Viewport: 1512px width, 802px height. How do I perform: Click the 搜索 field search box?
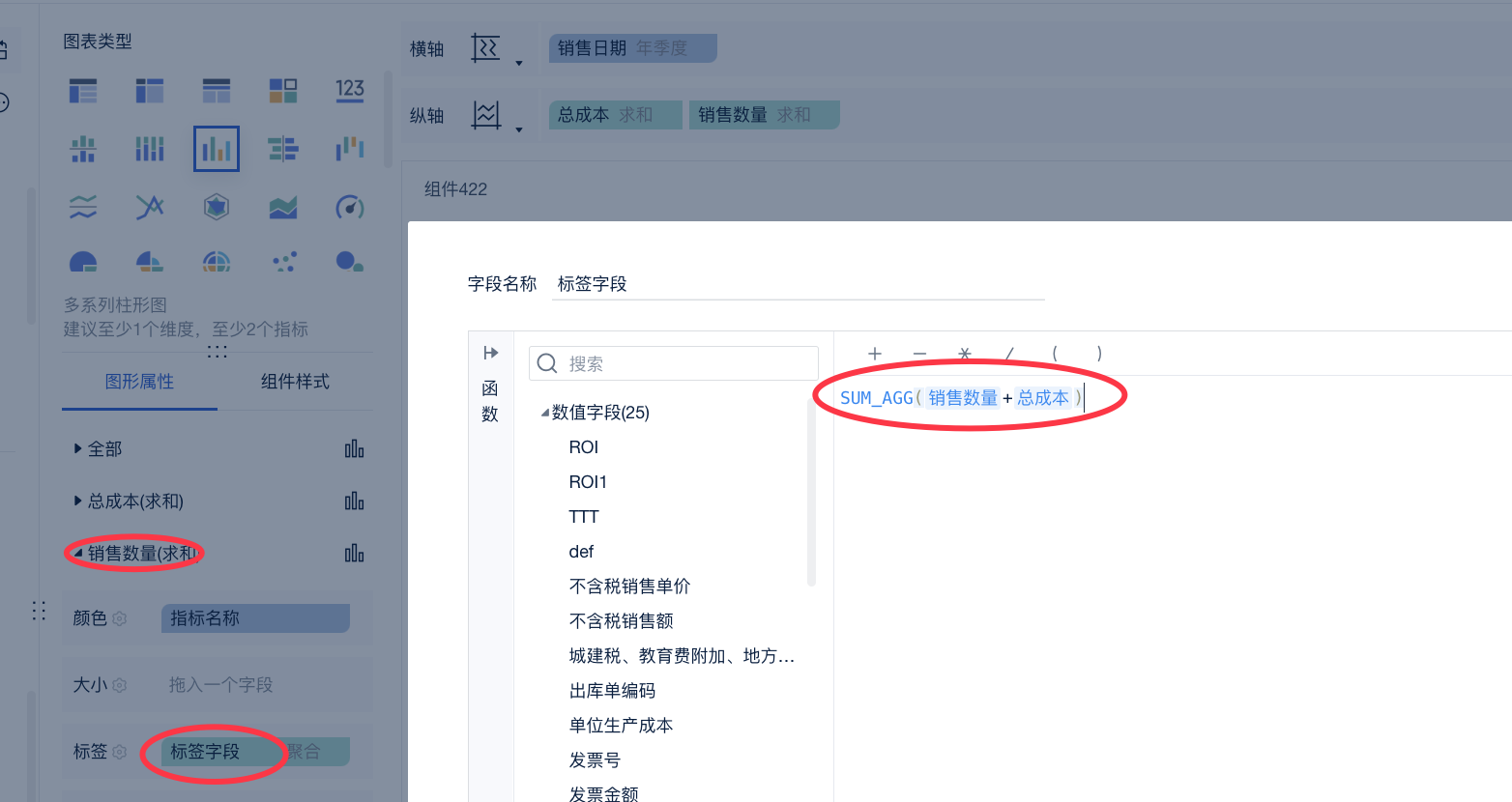(674, 363)
